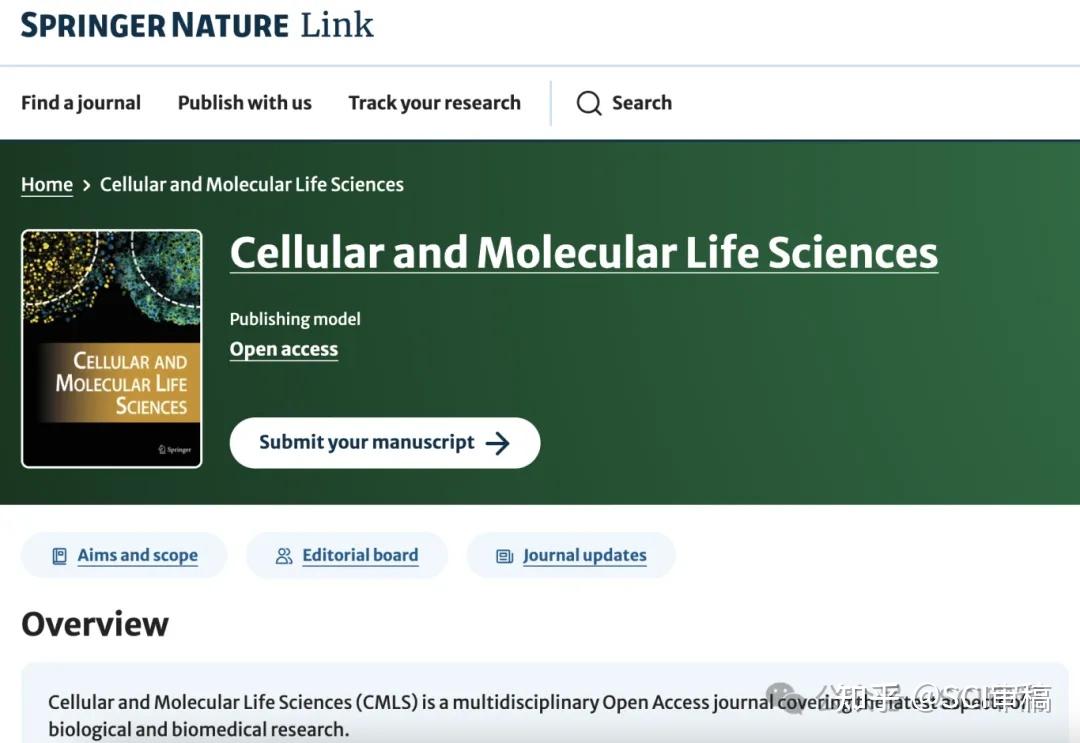Click the breadcrumb chevron after Home

pos(87,185)
